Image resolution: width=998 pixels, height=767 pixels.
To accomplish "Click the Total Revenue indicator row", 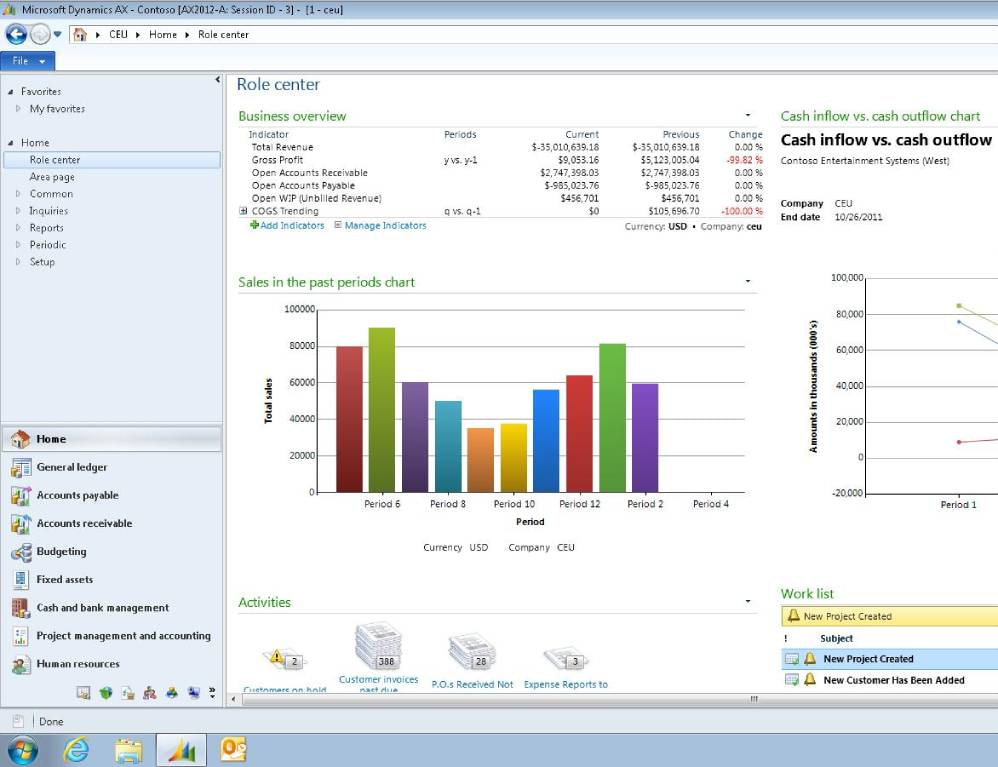I will (x=501, y=147).
